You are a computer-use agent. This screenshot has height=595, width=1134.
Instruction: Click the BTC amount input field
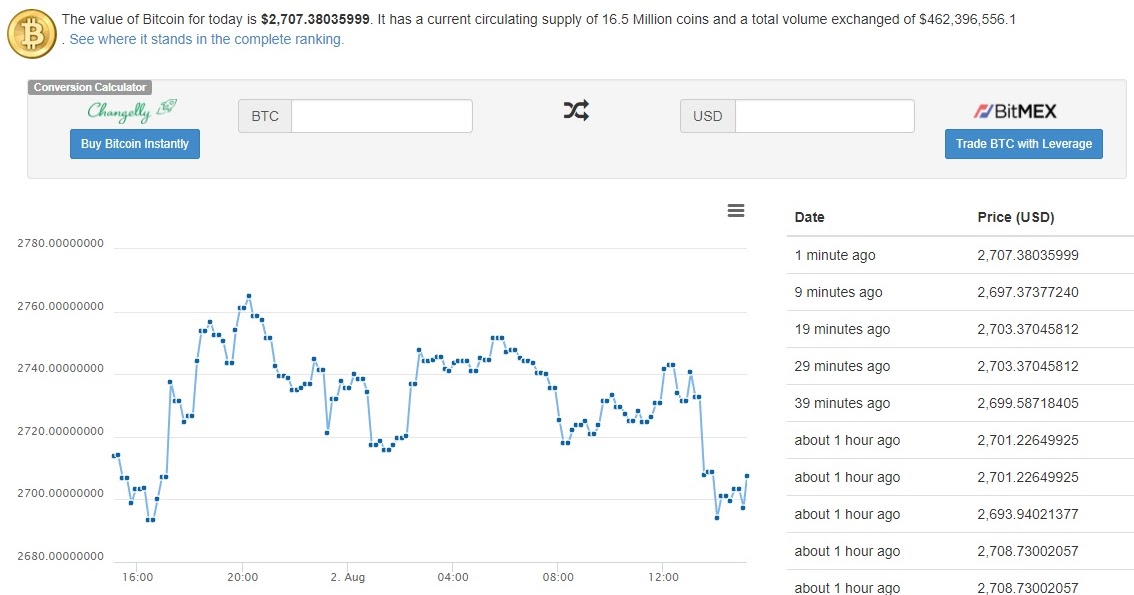(x=382, y=116)
